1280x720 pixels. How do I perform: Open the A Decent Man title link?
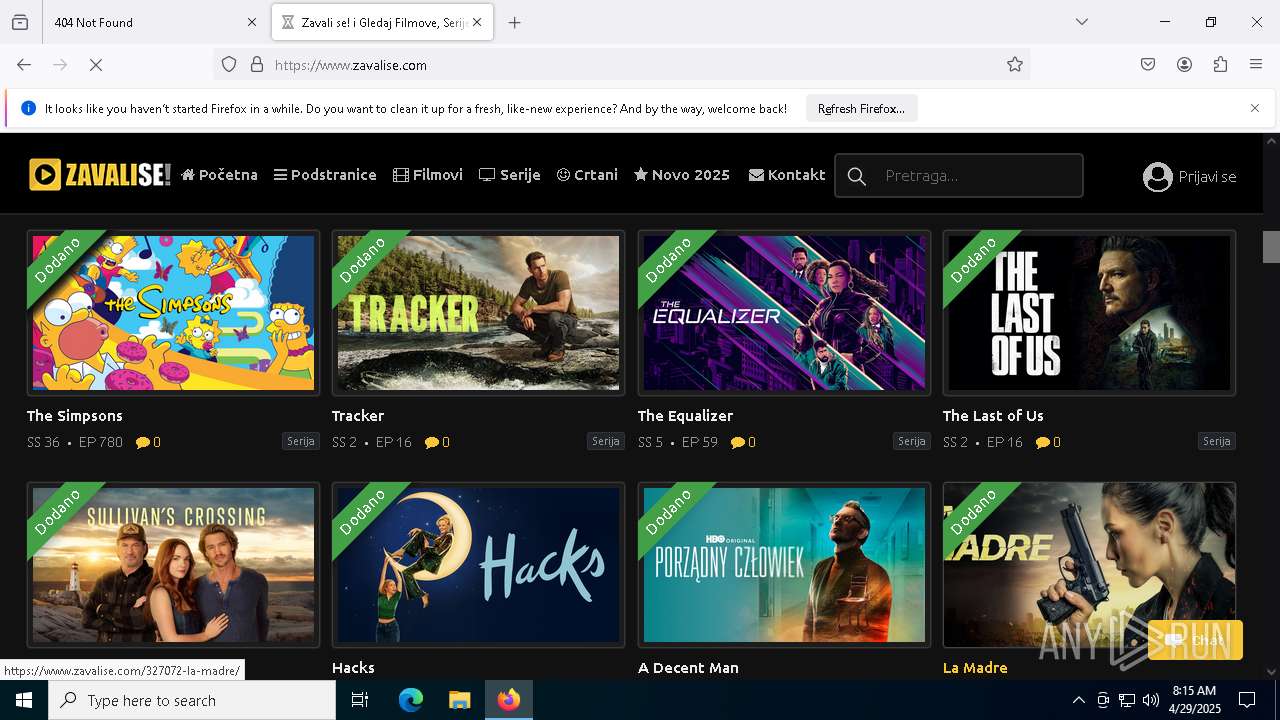point(688,668)
